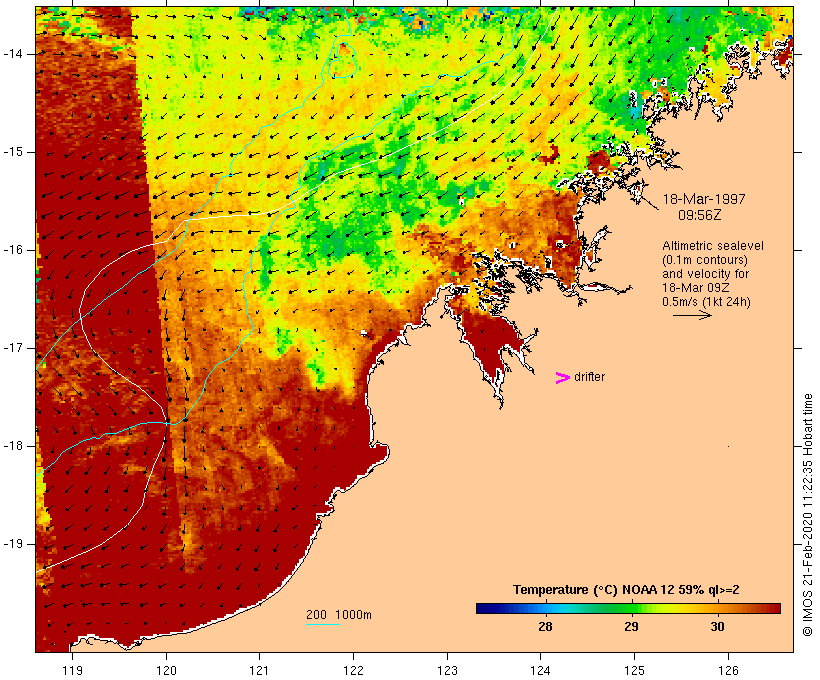
Task: Click the colorbar label '28'
Action: click(x=545, y=626)
